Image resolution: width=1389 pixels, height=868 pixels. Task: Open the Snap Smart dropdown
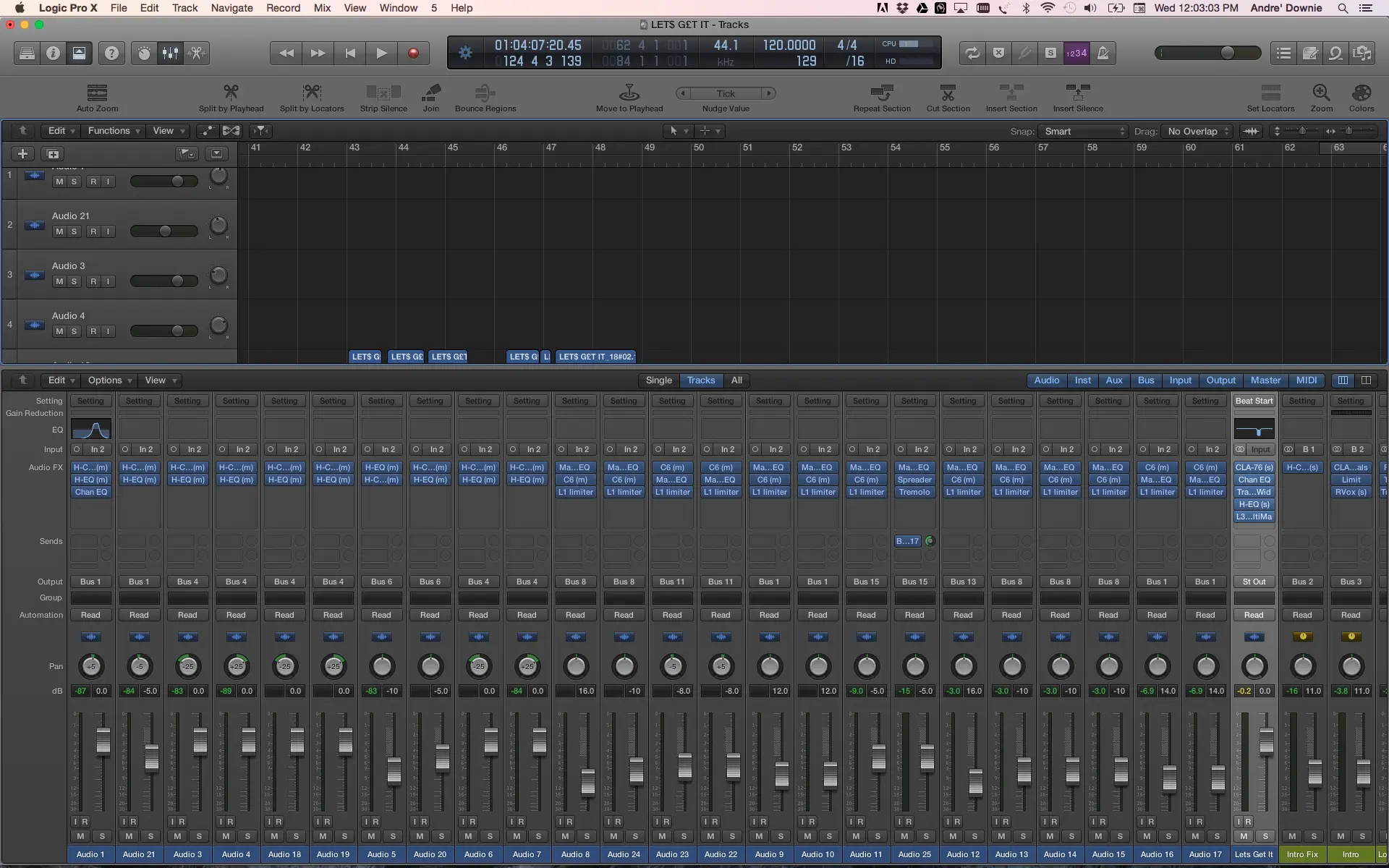pos(1083,132)
